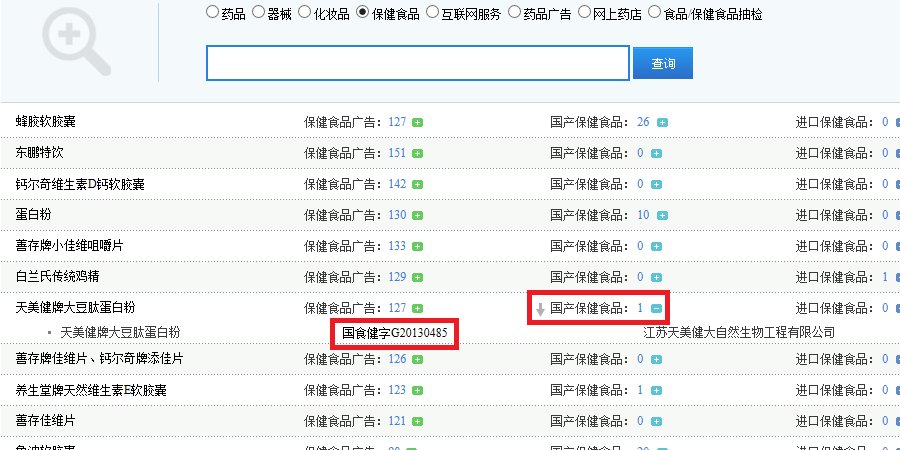Select the 化妆品 radio button

pyautogui.click(x=305, y=13)
